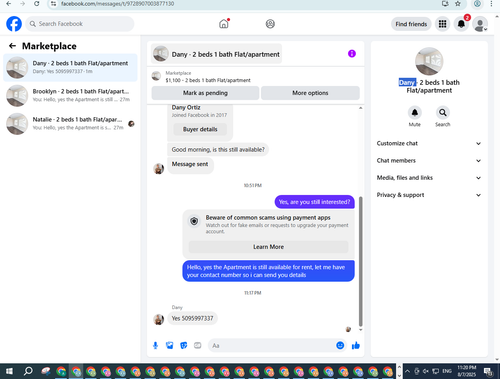Click the chat scroll-up arrow
The height and width of the screenshot is (379, 500).
point(360,108)
